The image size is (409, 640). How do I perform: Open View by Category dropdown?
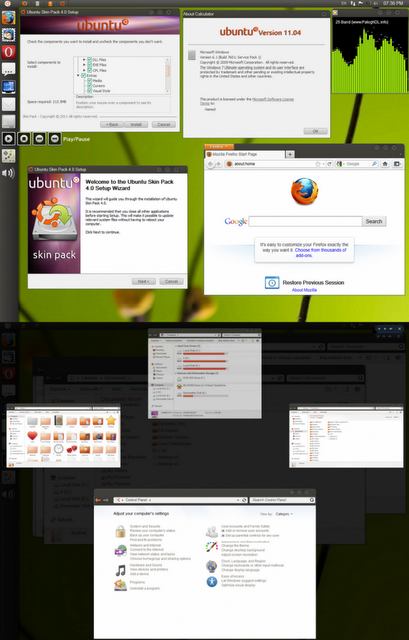click(284, 514)
